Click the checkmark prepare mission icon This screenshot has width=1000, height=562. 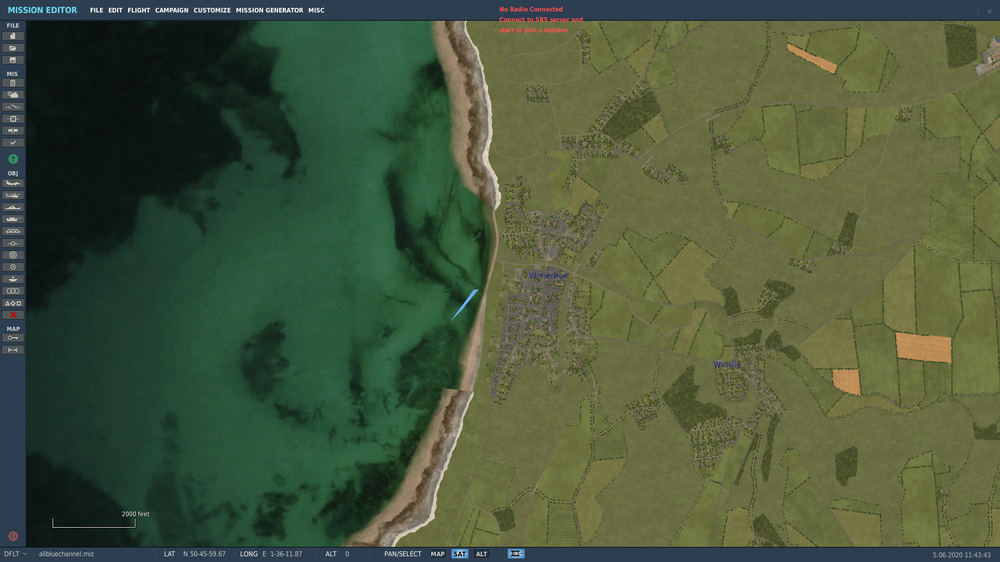[13, 143]
